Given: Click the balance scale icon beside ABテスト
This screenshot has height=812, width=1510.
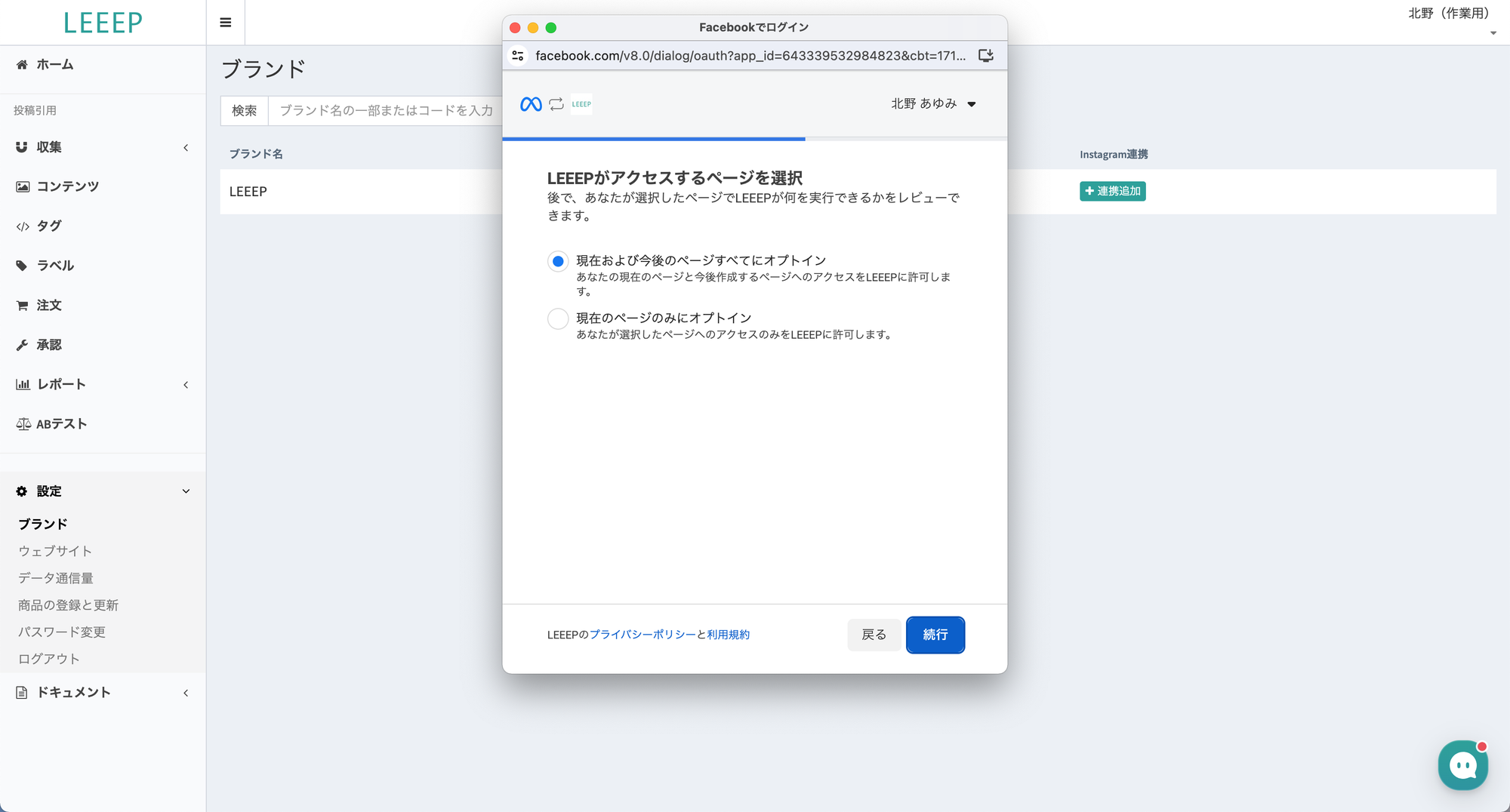Looking at the screenshot, I should point(23,424).
